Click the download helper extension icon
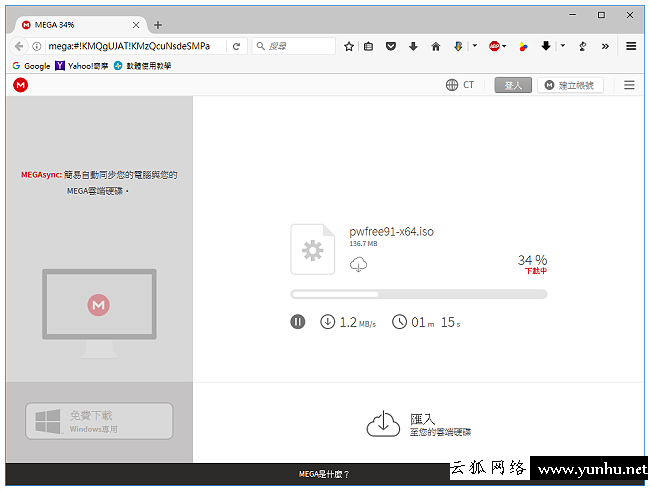The image size is (651, 491). 458,46
